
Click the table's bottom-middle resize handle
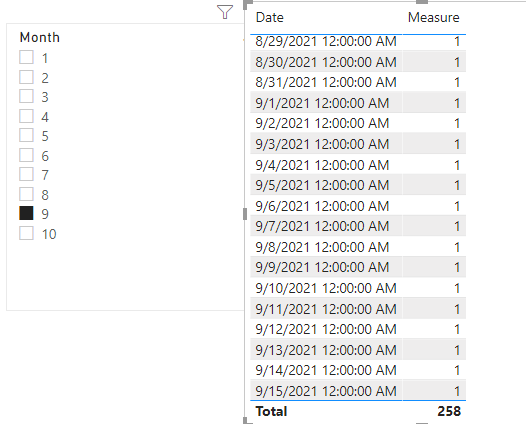[422, 423]
